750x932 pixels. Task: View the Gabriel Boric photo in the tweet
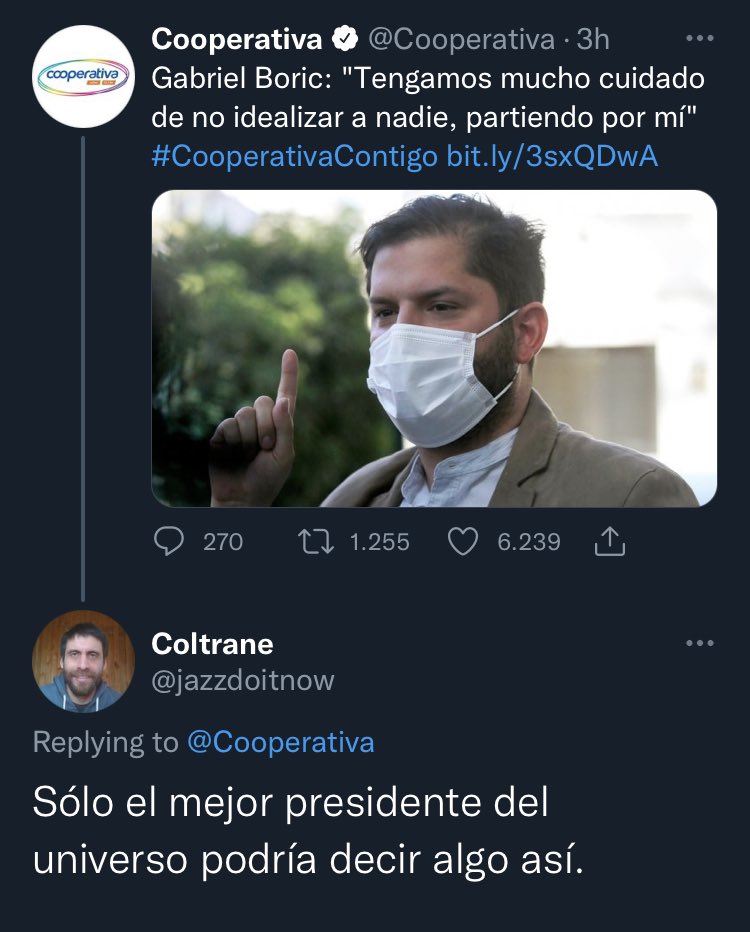(x=434, y=348)
